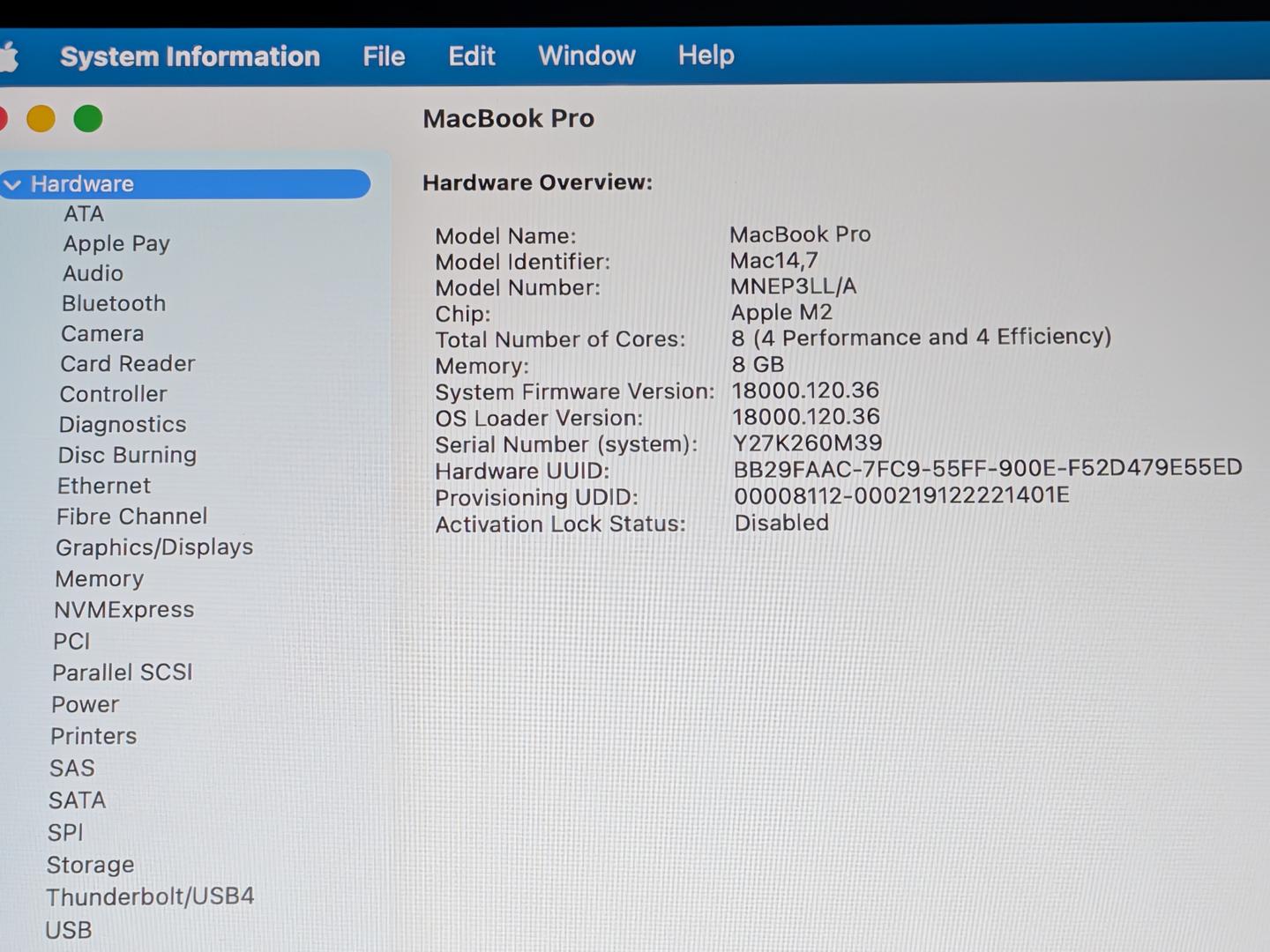Click the OS Loader Version label
1270x952 pixels.
(x=539, y=418)
